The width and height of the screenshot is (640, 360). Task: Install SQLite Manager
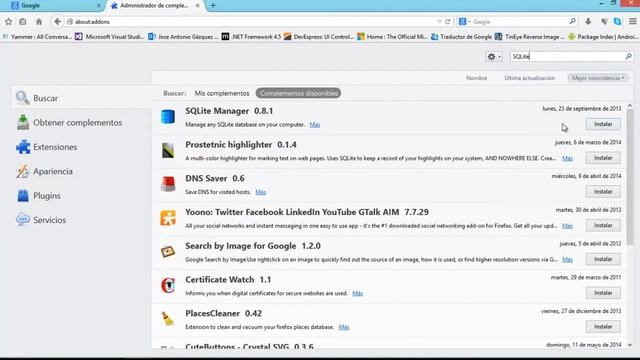click(x=603, y=124)
